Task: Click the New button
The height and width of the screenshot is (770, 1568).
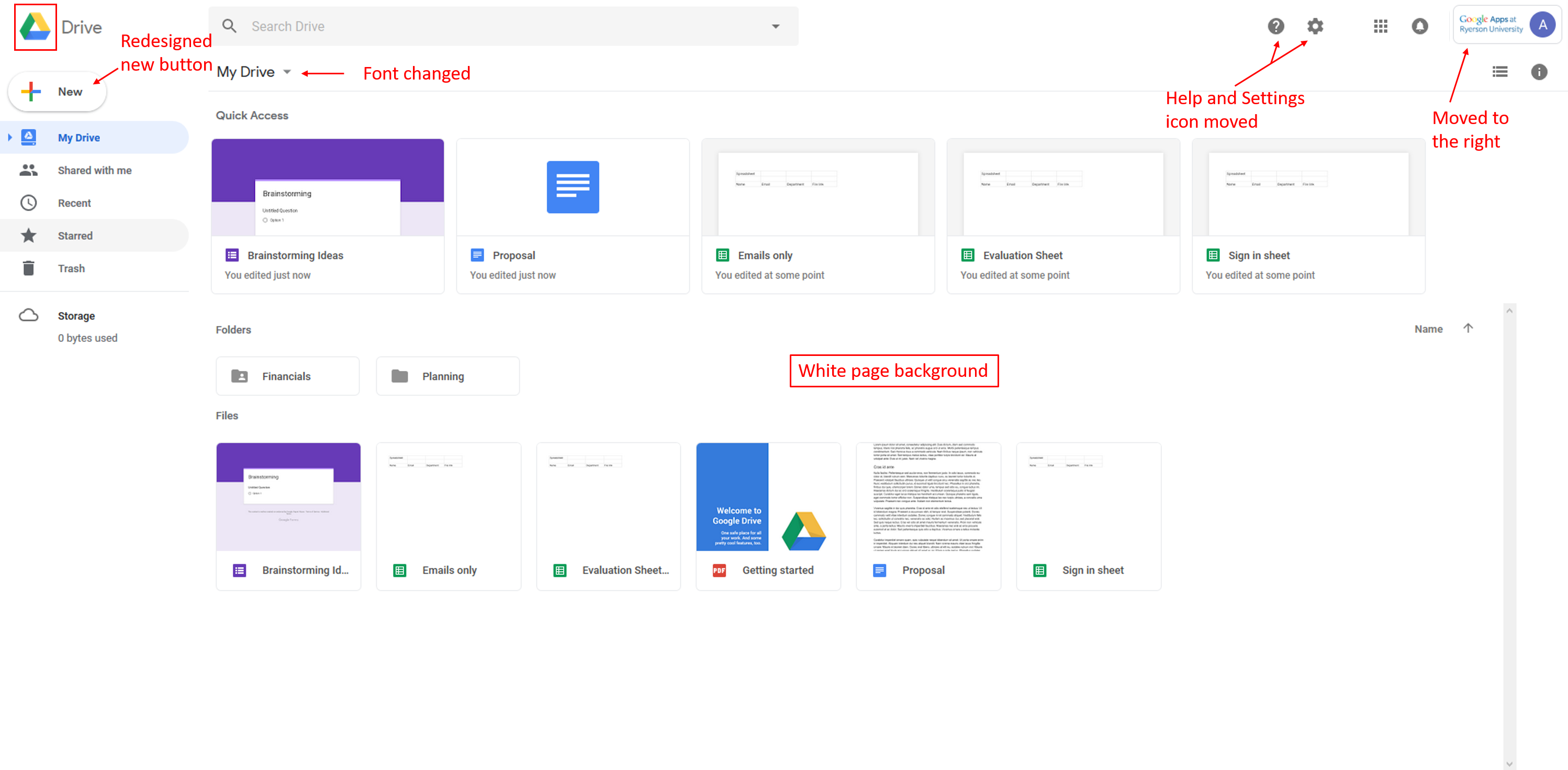Action: click(x=57, y=92)
